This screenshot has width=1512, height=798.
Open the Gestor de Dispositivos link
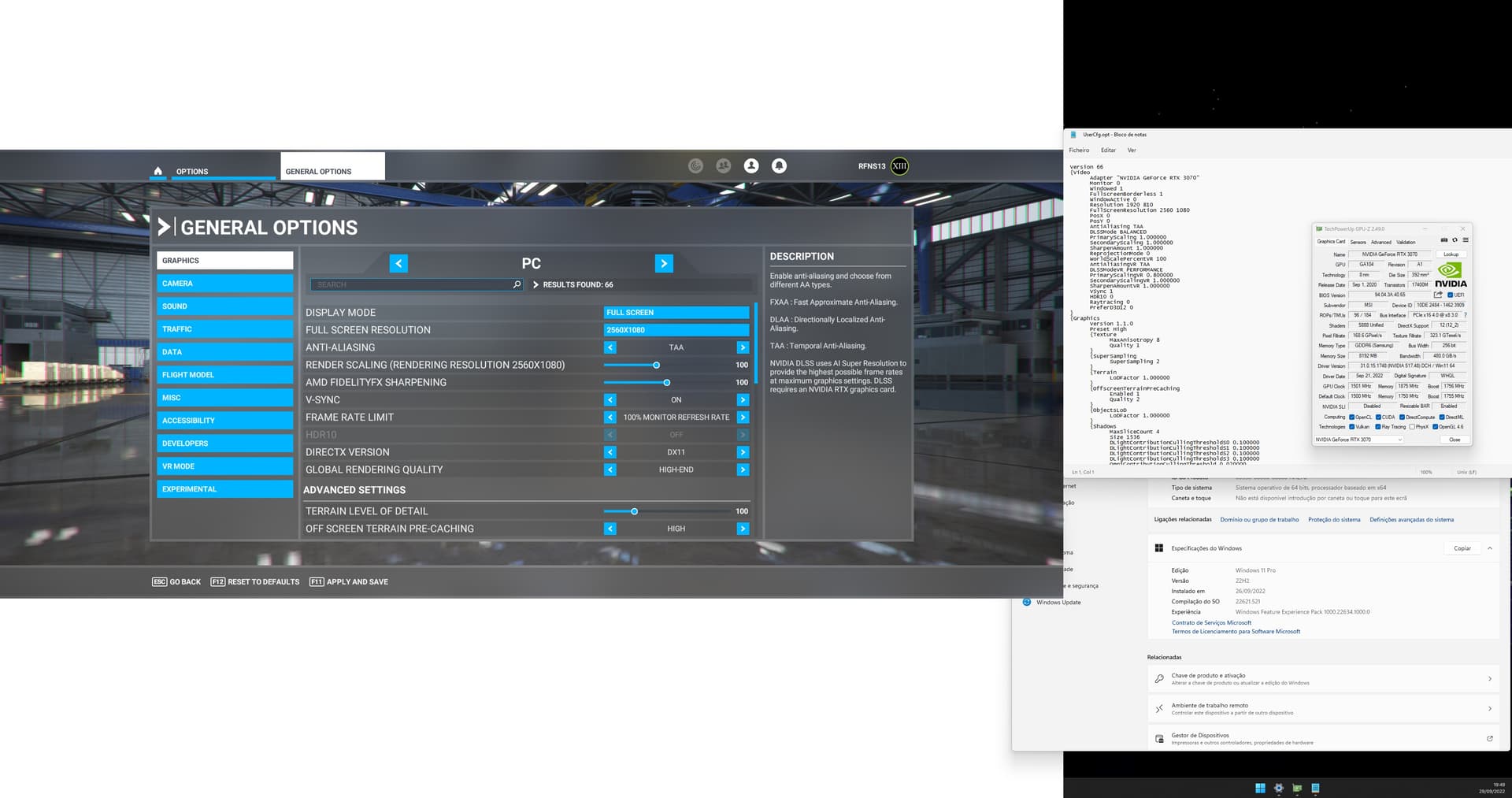click(1321, 738)
